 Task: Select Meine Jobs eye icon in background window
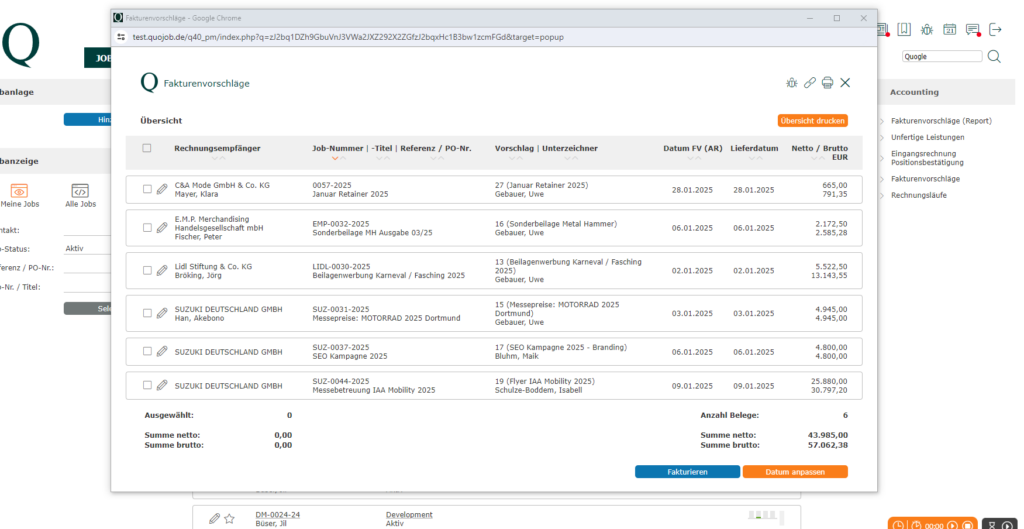click(19, 191)
